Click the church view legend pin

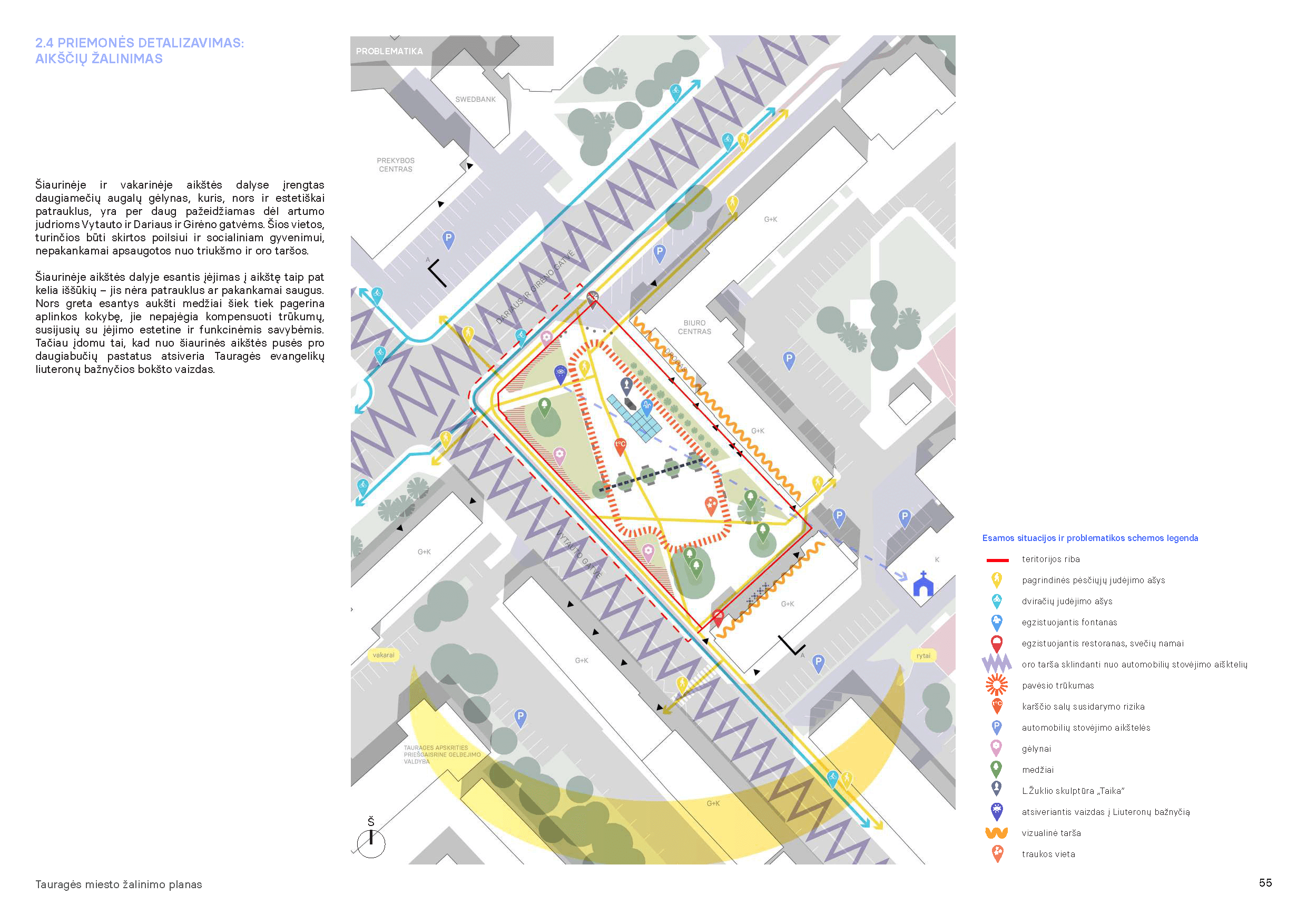996,812
